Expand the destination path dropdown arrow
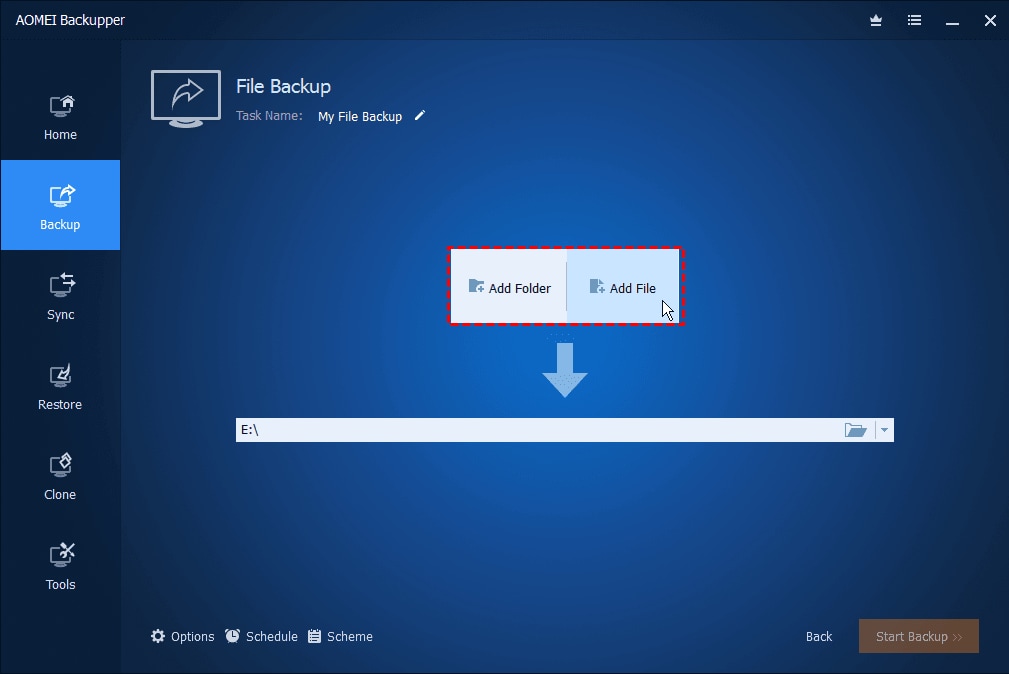Screen dimensions: 1009x674 pyautogui.click(x=885, y=430)
